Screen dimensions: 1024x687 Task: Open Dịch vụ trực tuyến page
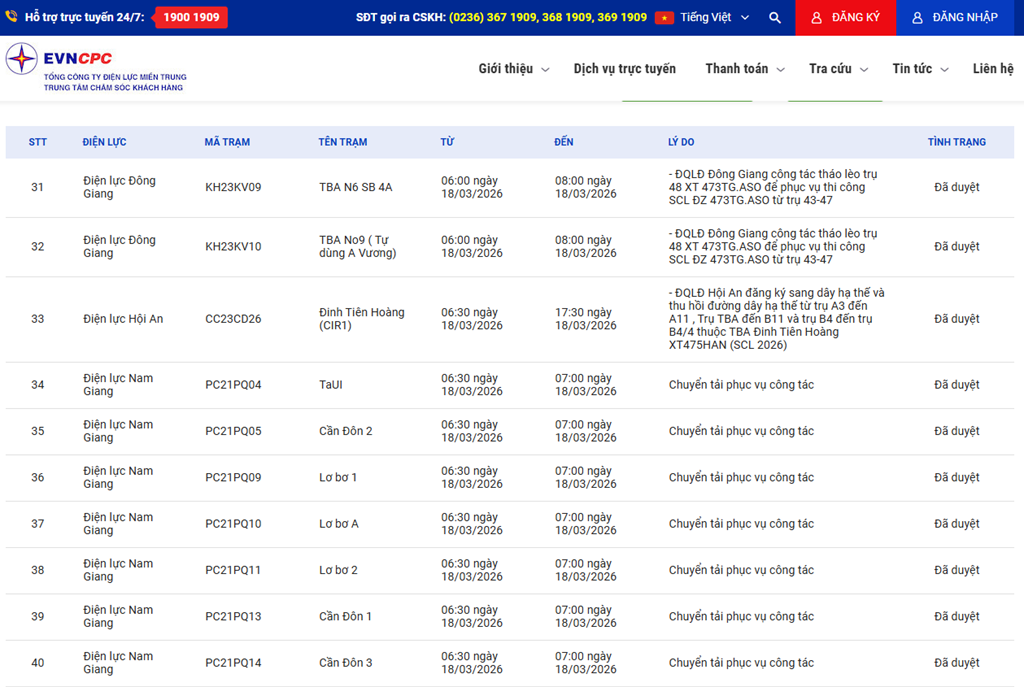(x=624, y=69)
